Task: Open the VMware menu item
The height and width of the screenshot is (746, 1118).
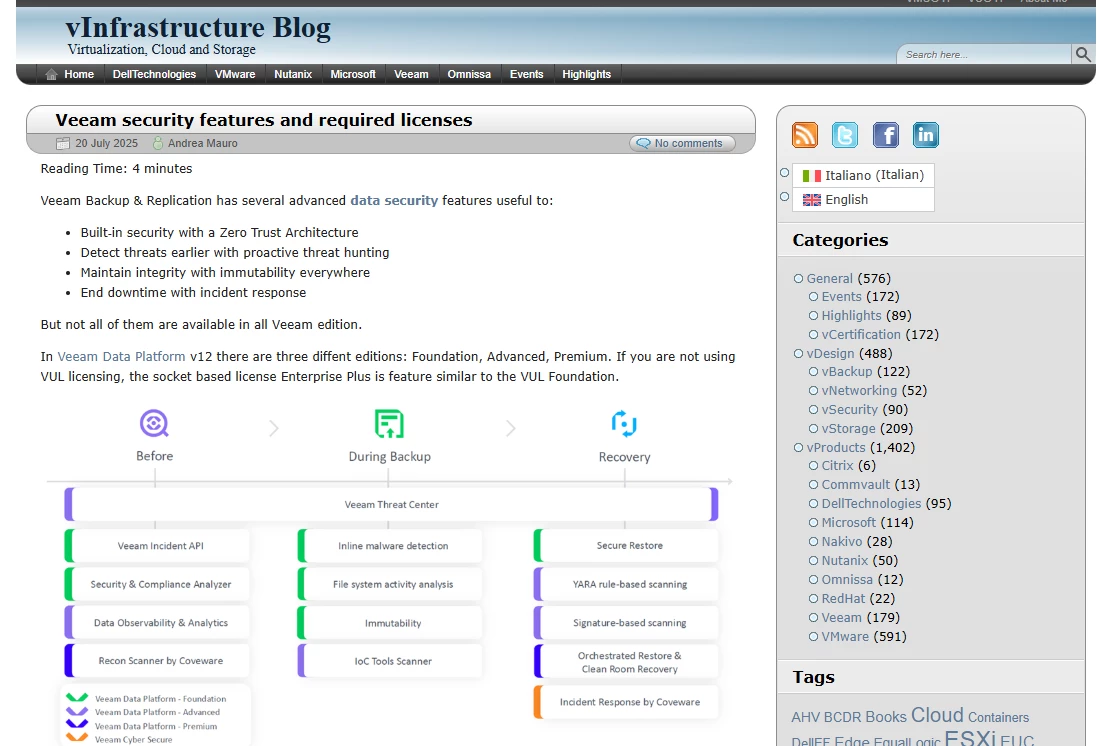Action: point(235,74)
